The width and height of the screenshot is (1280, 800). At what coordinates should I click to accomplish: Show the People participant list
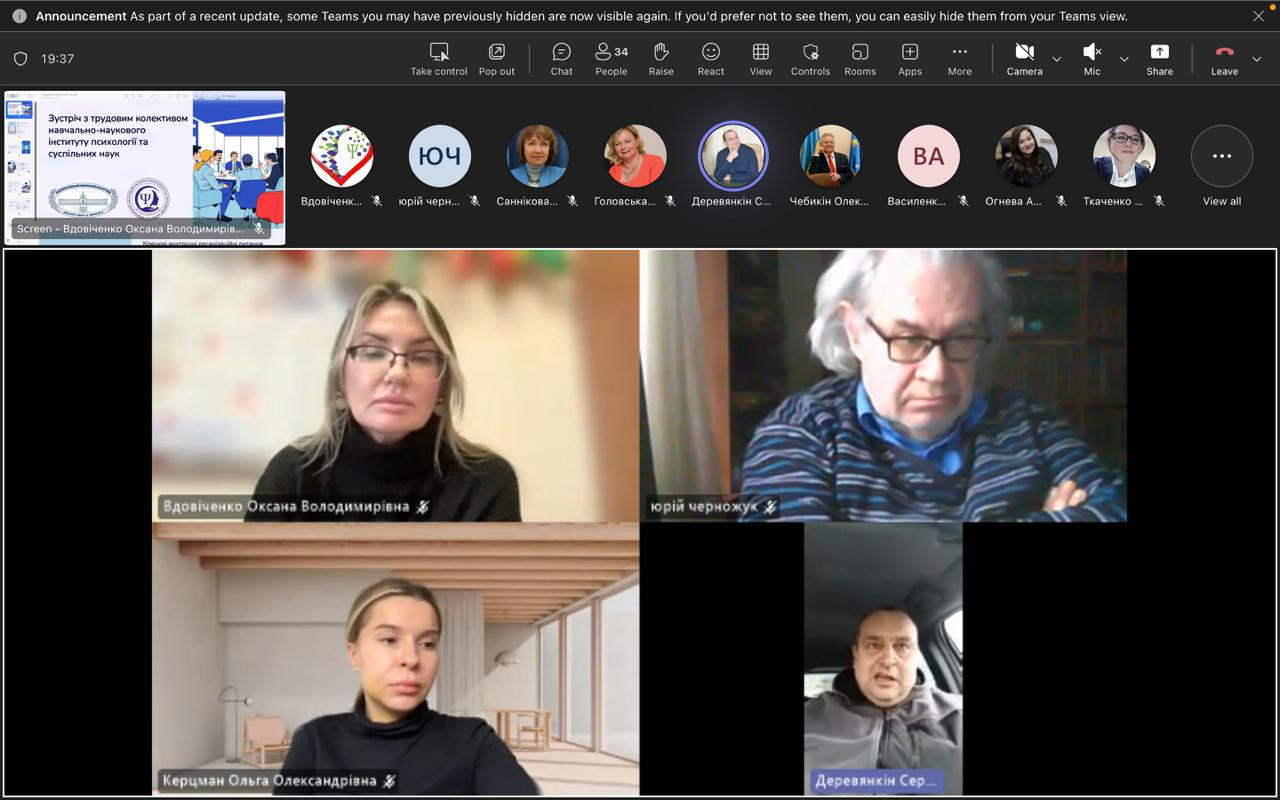(x=611, y=59)
